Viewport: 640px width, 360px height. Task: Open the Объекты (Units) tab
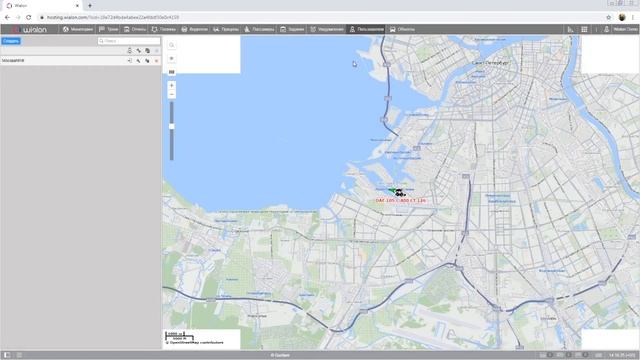tap(402, 29)
